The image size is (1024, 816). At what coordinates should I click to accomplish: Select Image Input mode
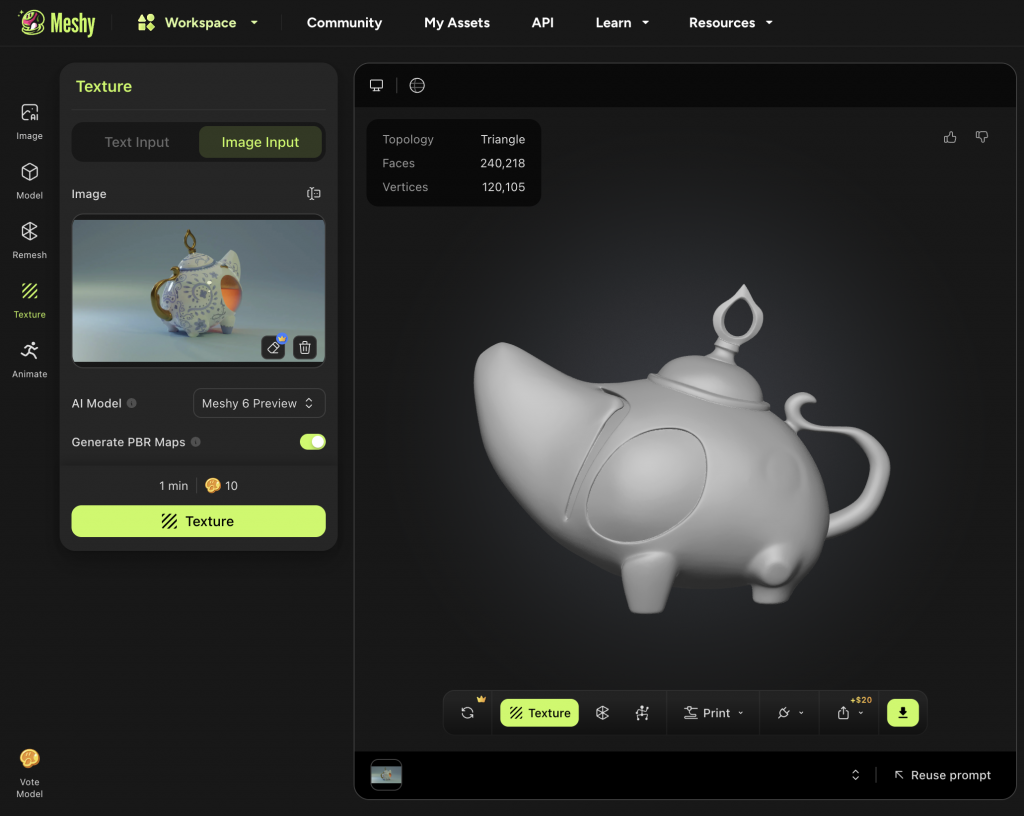pos(260,142)
